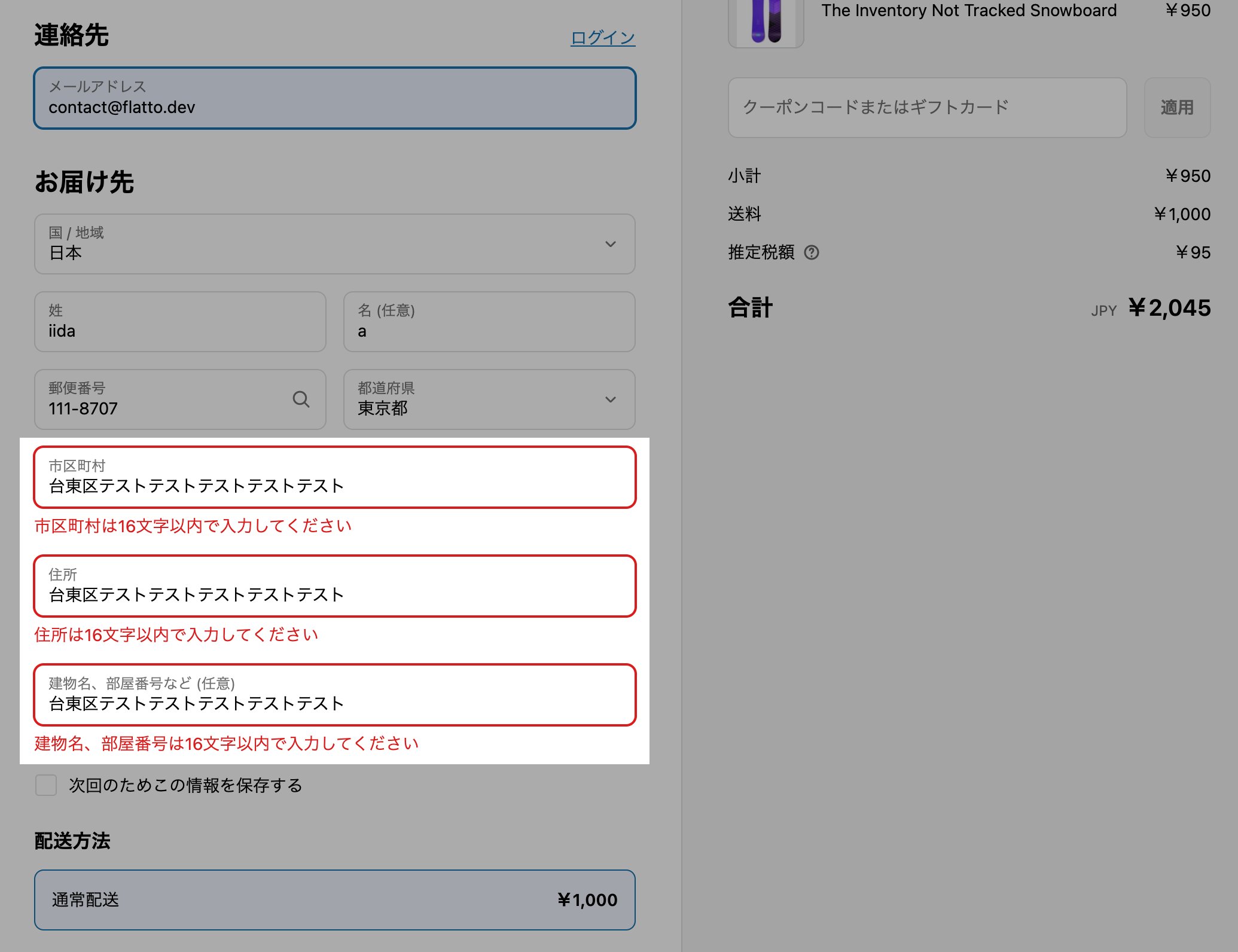Click the snowboard product thumbnail
The height and width of the screenshot is (952, 1238).
click(x=766, y=23)
